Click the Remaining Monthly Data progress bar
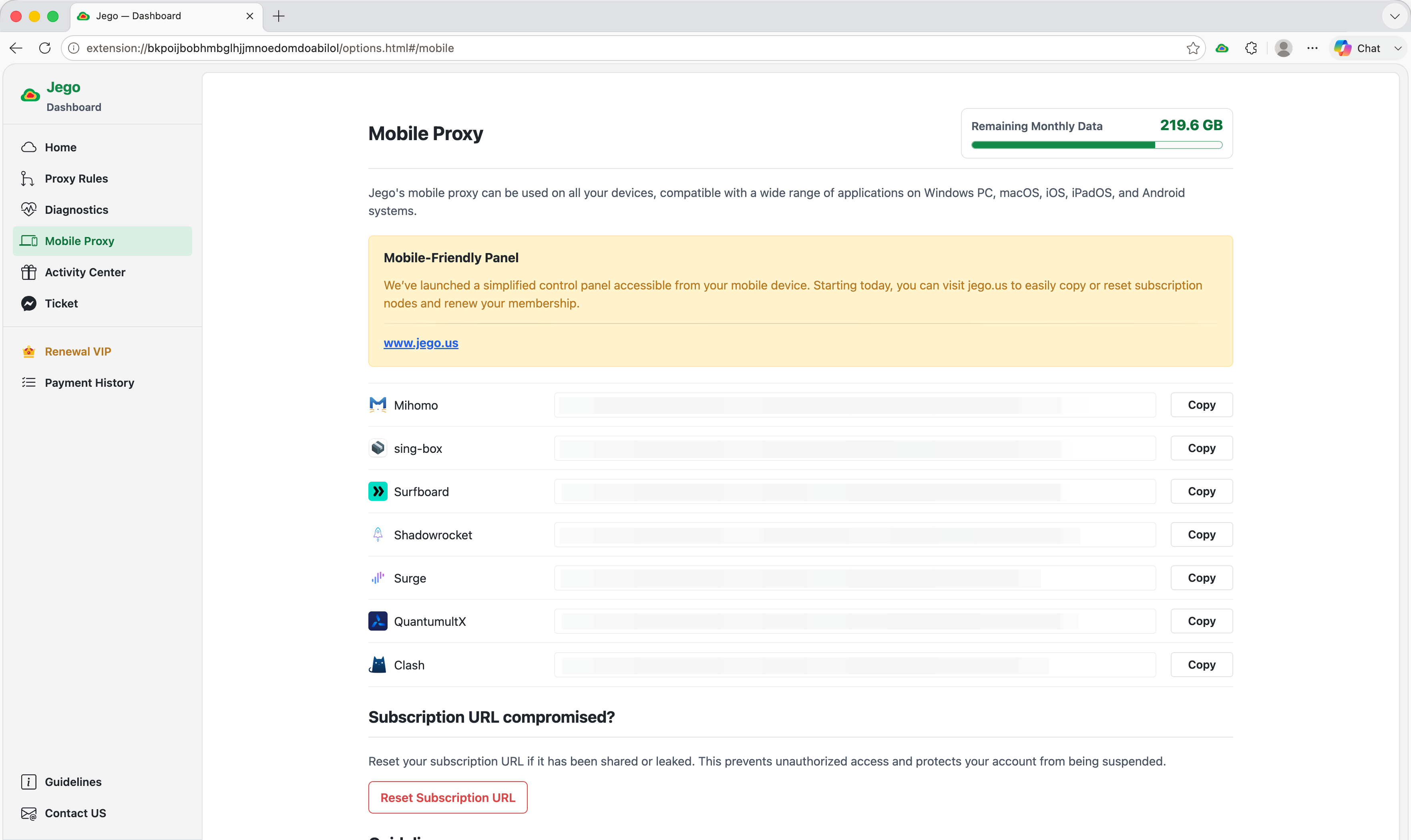 [x=1097, y=145]
